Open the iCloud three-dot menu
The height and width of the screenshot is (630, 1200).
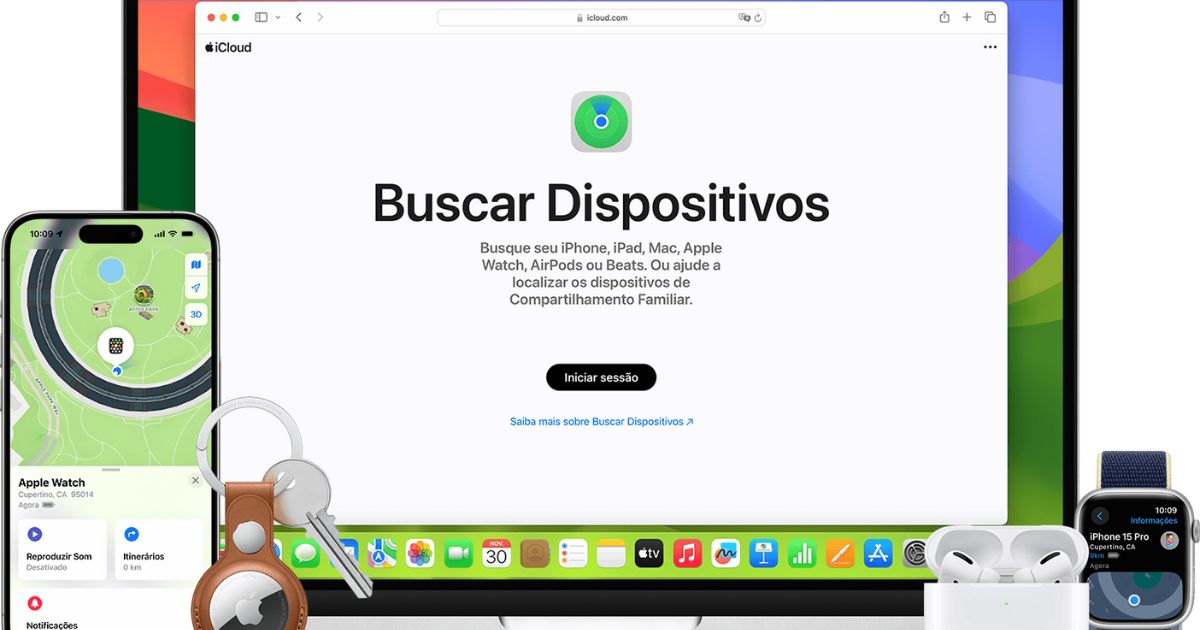(x=990, y=47)
